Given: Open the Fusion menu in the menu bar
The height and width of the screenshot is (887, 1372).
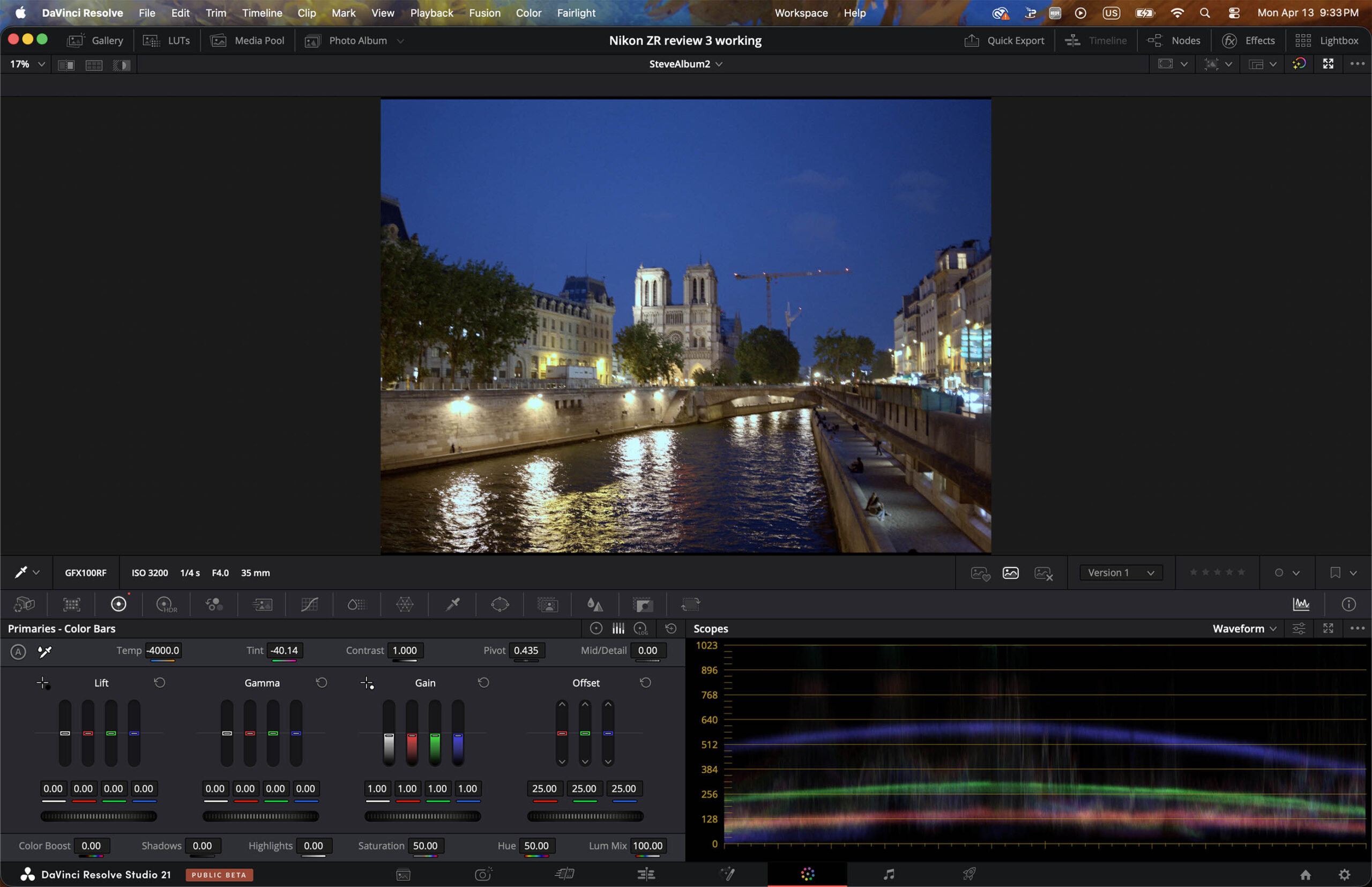Looking at the screenshot, I should point(484,13).
